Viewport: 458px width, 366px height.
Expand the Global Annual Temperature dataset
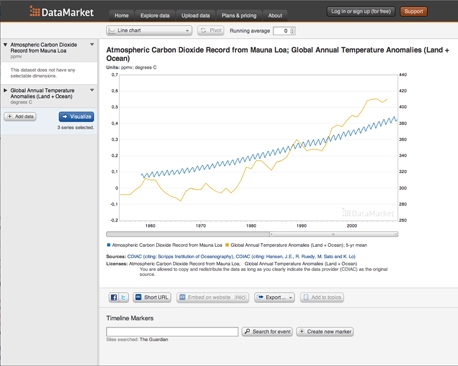pyautogui.click(x=5, y=90)
